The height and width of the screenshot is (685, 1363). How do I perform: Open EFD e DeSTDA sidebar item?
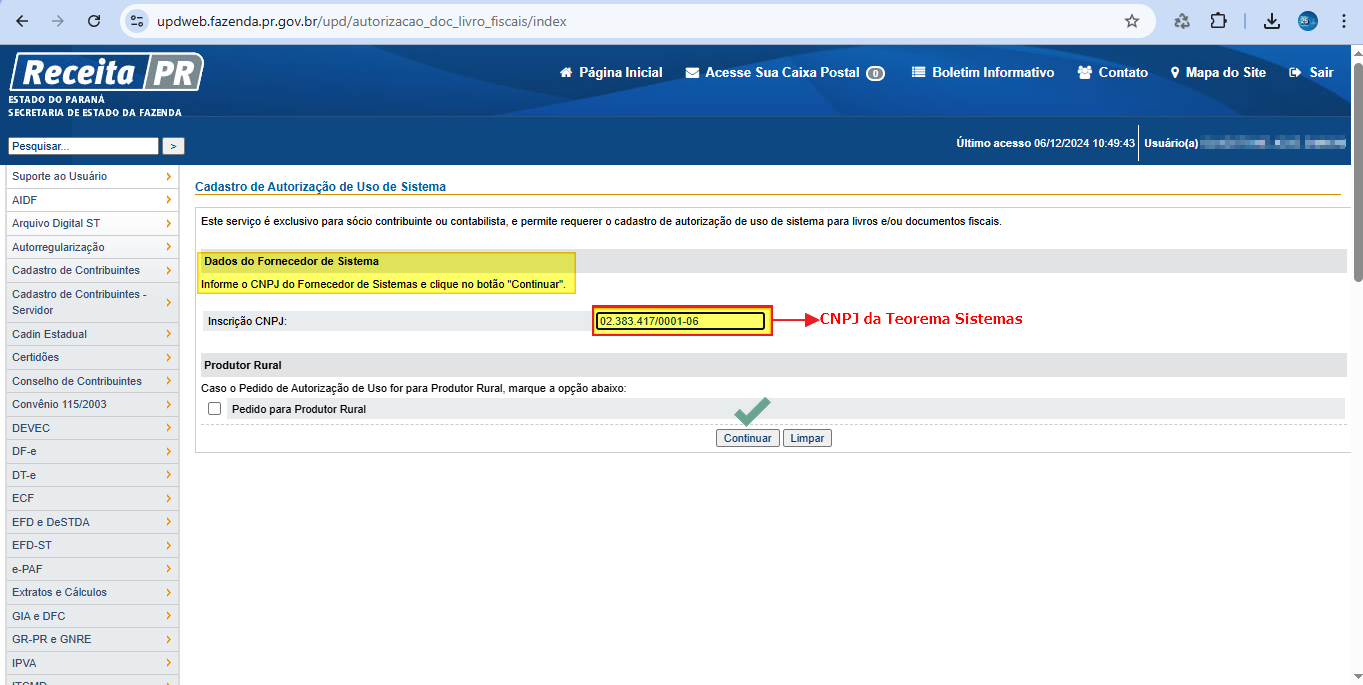tap(92, 522)
